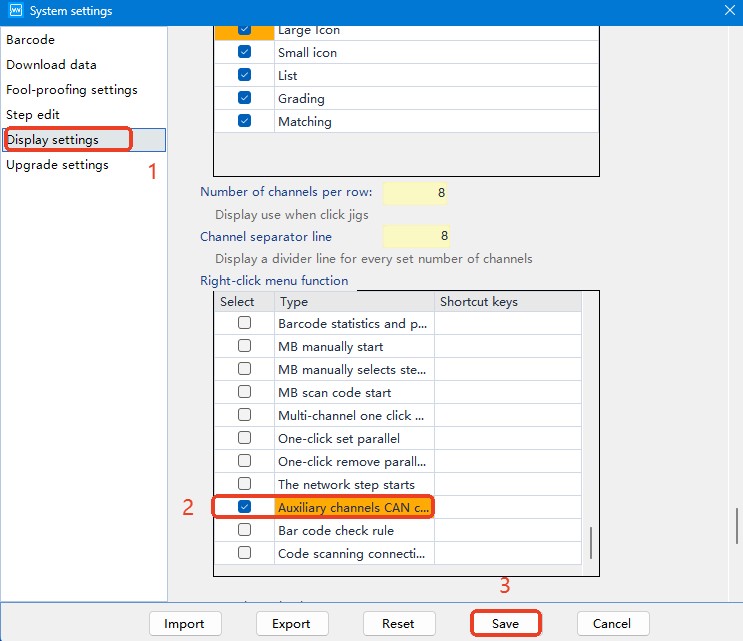The image size is (743, 641).
Task: Uncheck the Small icon checkbox
Action: coord(244,53)
